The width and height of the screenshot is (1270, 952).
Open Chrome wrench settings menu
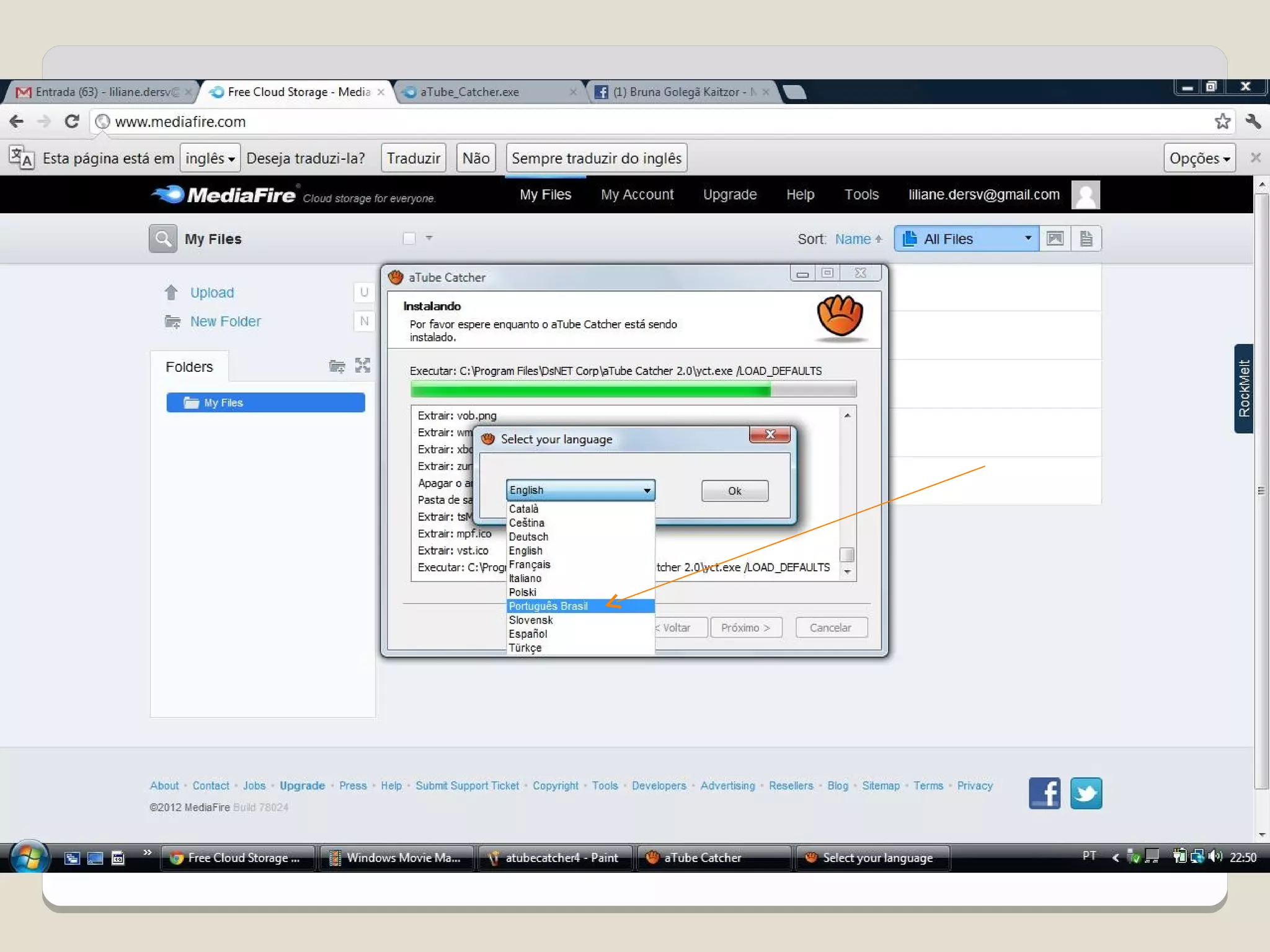point(1253,121)
